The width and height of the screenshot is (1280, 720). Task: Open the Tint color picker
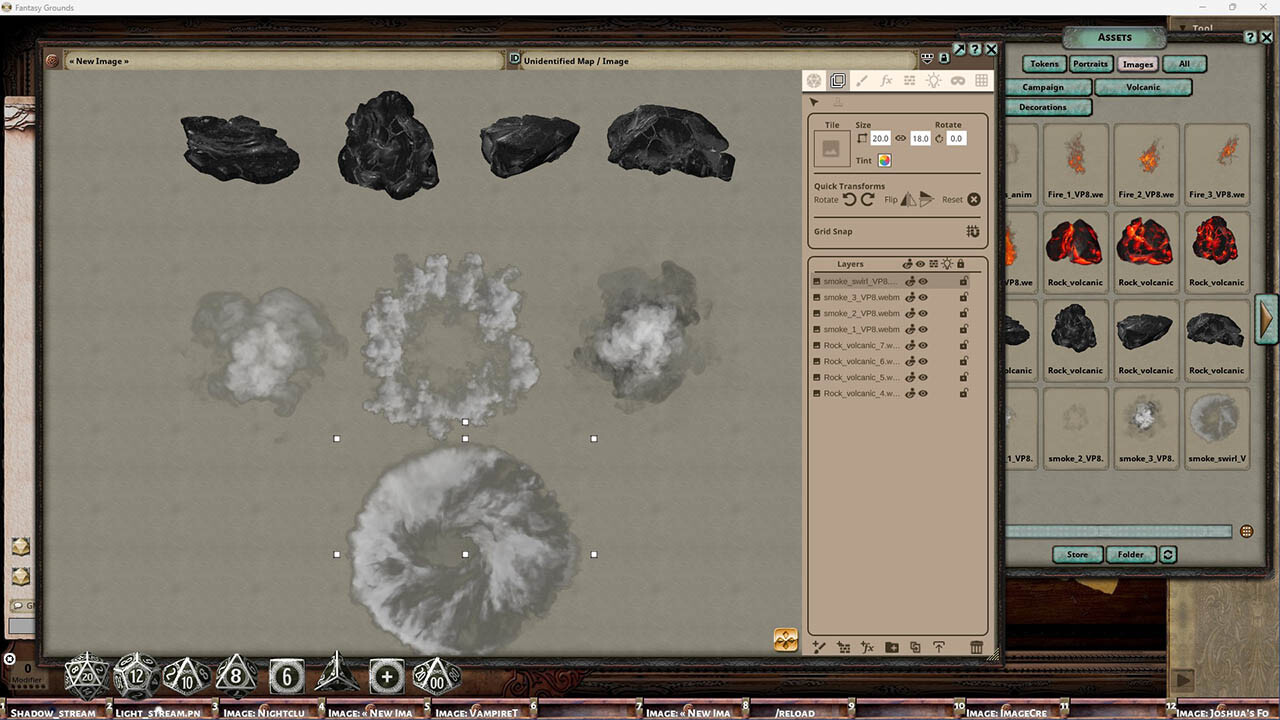coord(884,160)
